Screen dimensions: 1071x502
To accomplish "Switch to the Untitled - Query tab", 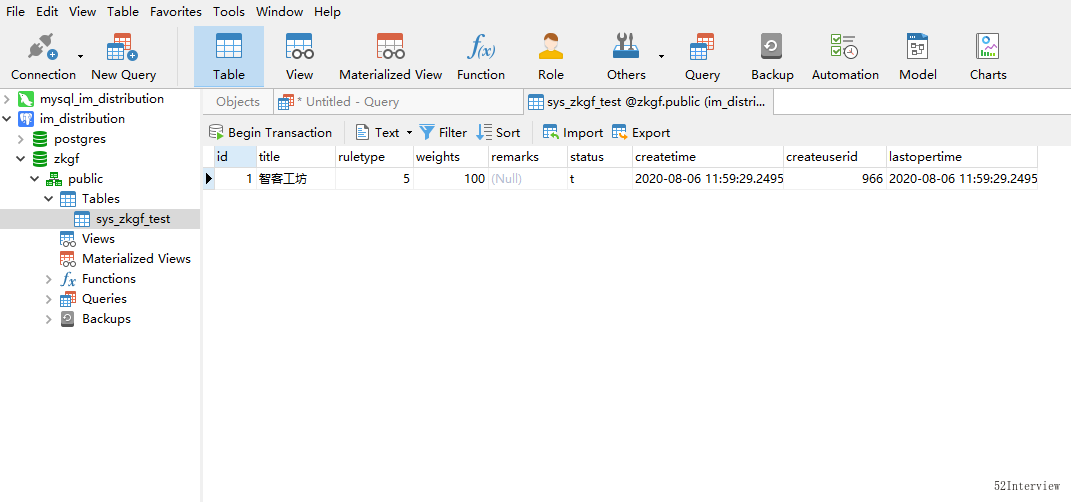I will pos(398,102).
